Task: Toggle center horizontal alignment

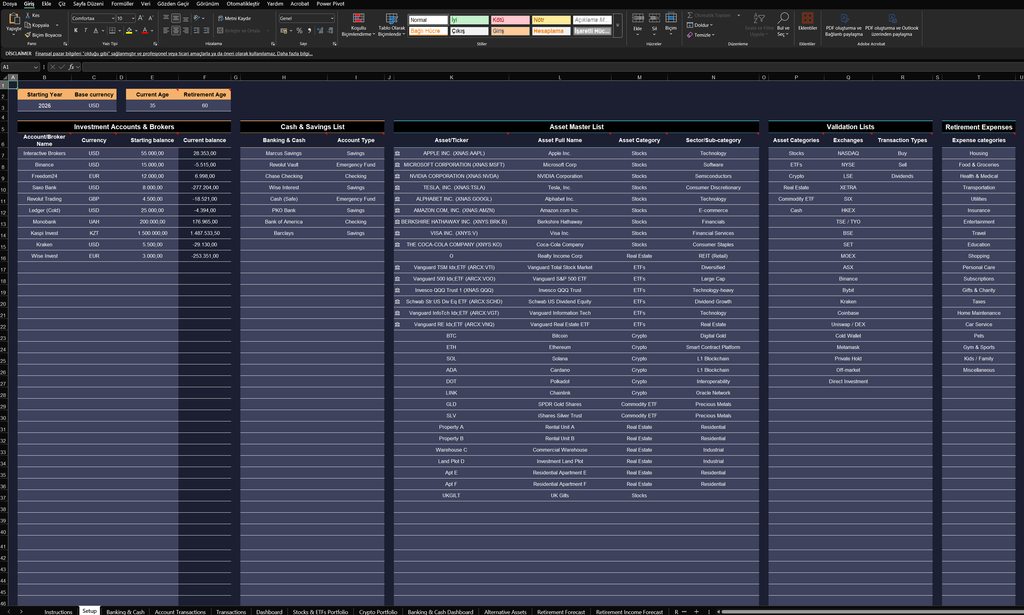Action: tap(176, 30)
